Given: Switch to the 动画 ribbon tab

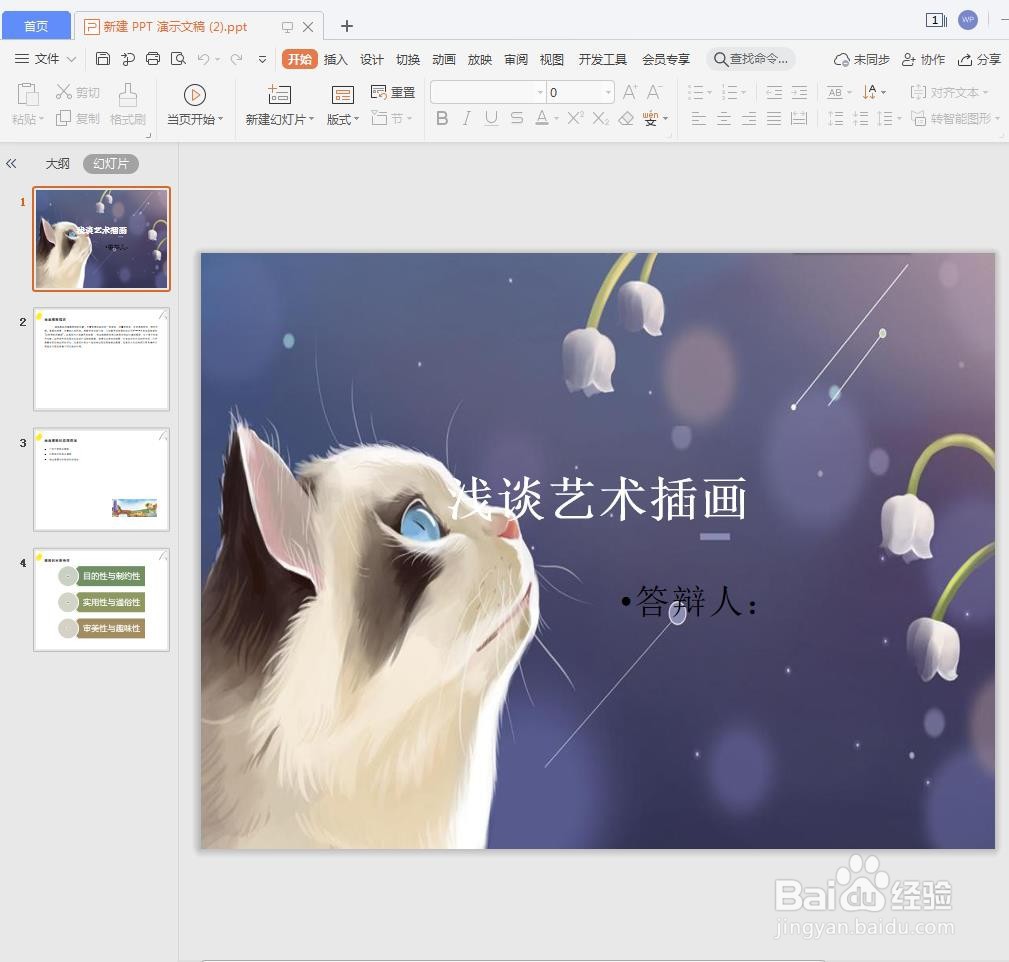Looking at the screenshot, I should (443, 59).
